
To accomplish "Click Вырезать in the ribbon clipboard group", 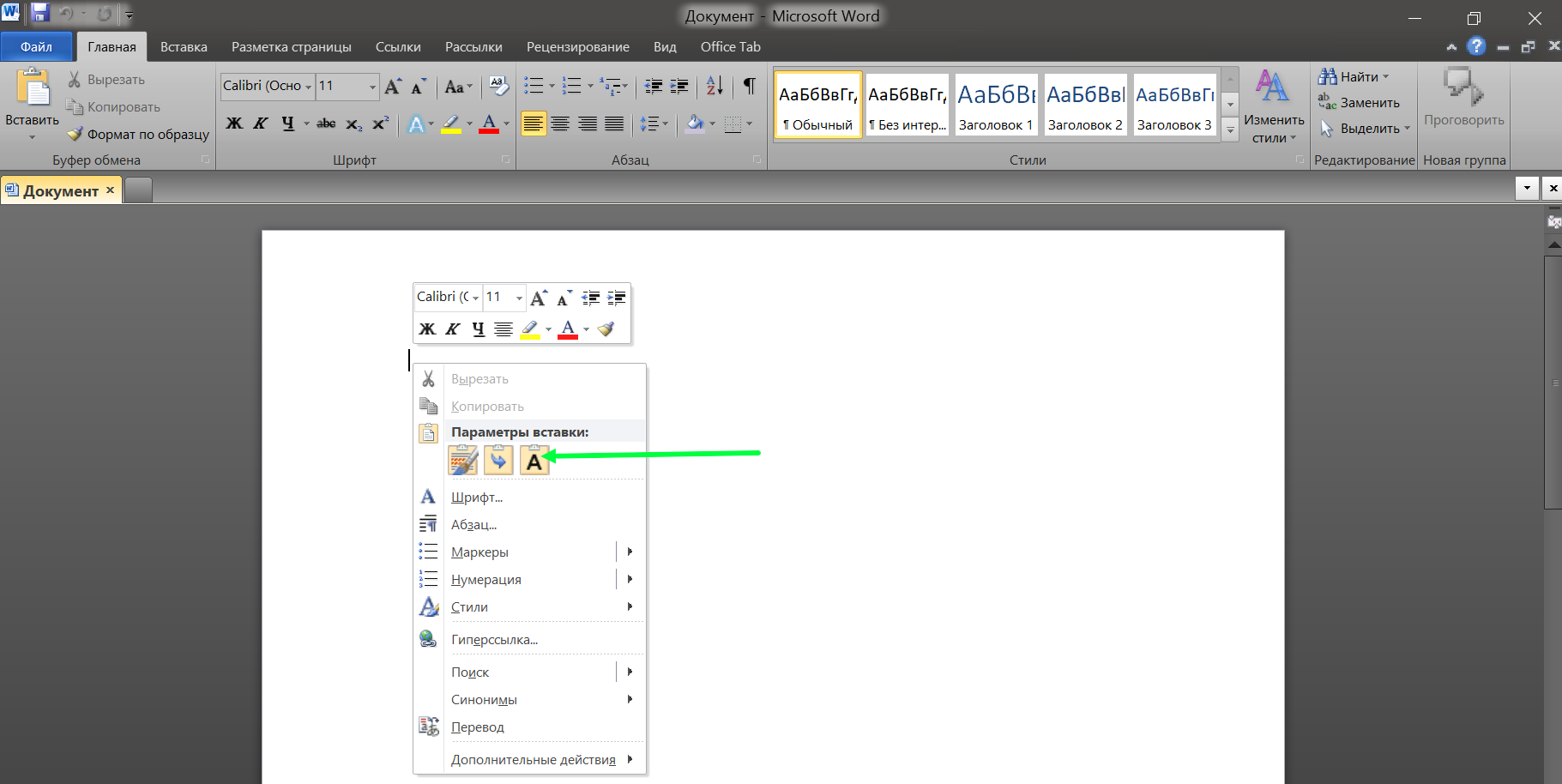I will click(x=106, y=79).
